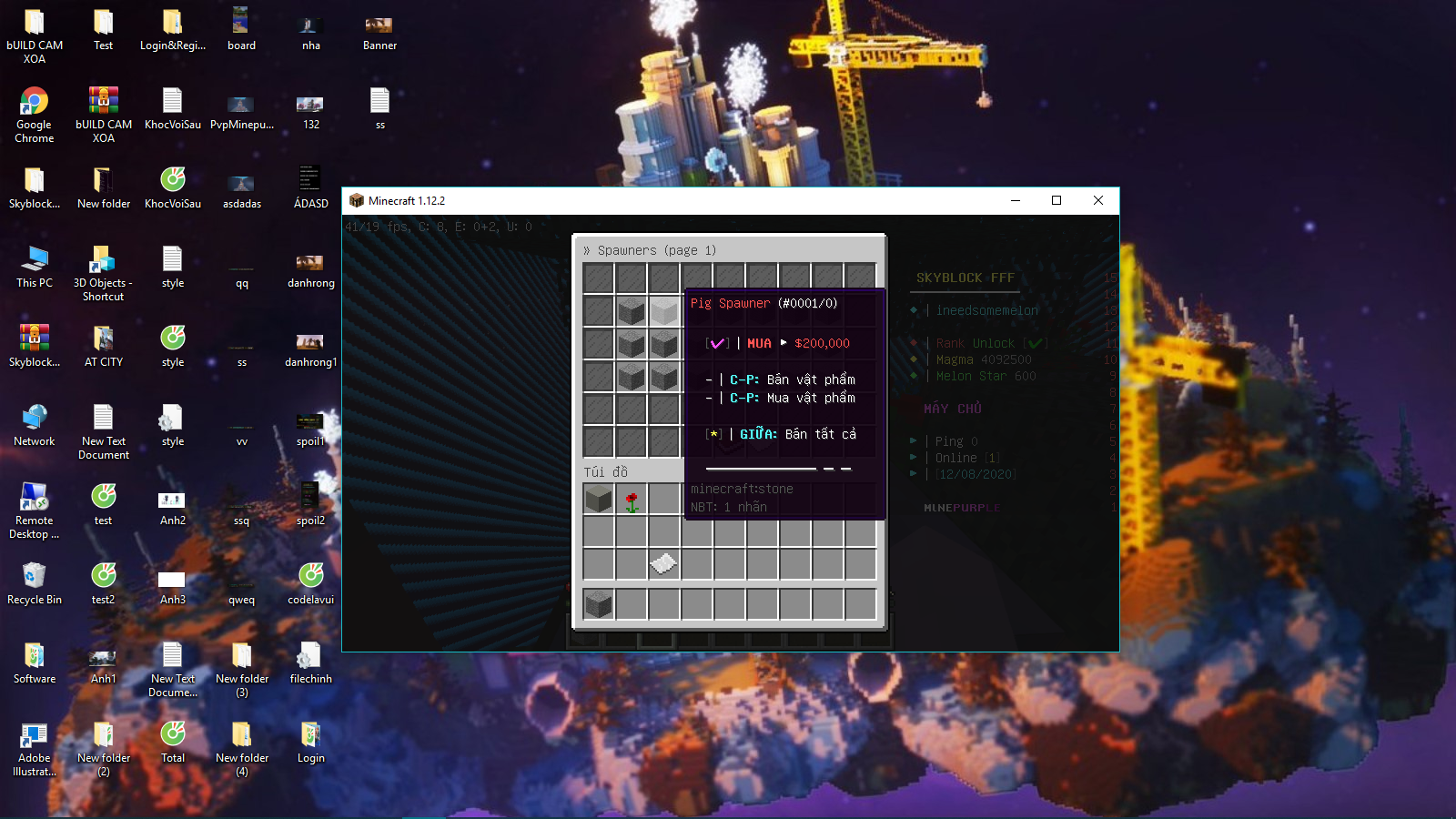This screenshot has width=1456, height=819.
Task: Select the This PC desktop icon
Action: [x=34, y=267]
